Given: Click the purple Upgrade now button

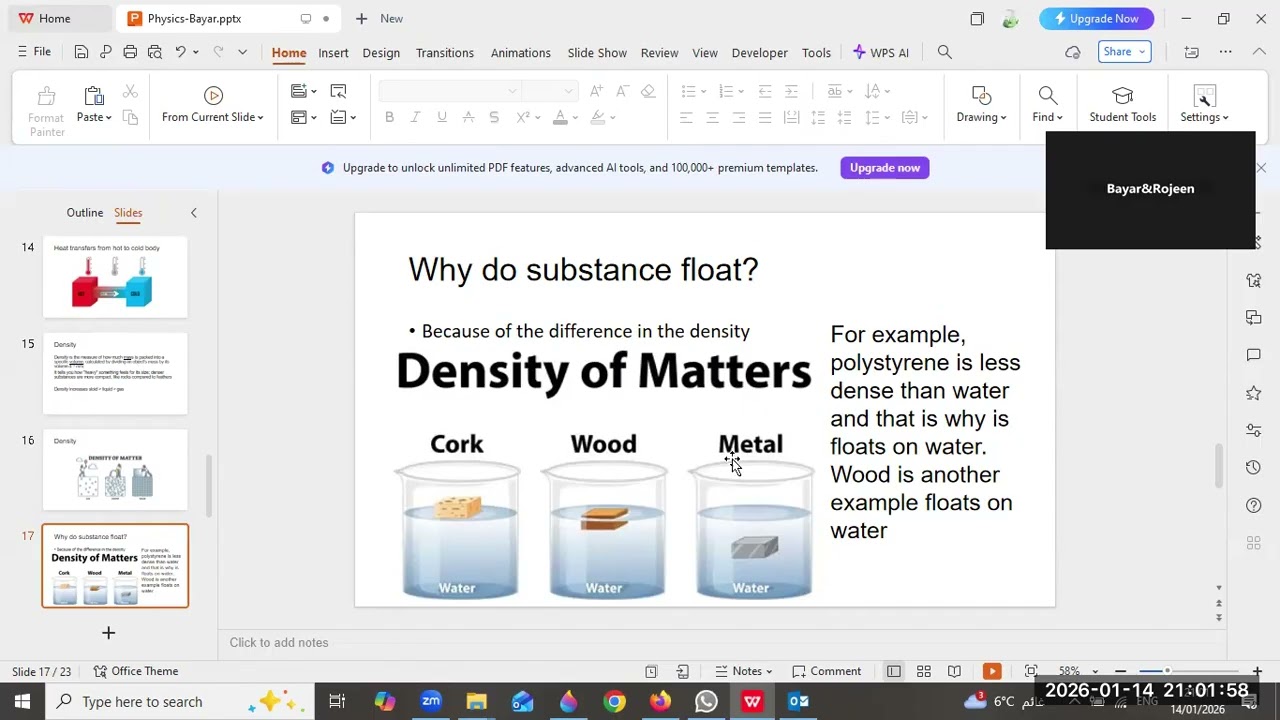Looking at the screenshot, I should point(885,168).
